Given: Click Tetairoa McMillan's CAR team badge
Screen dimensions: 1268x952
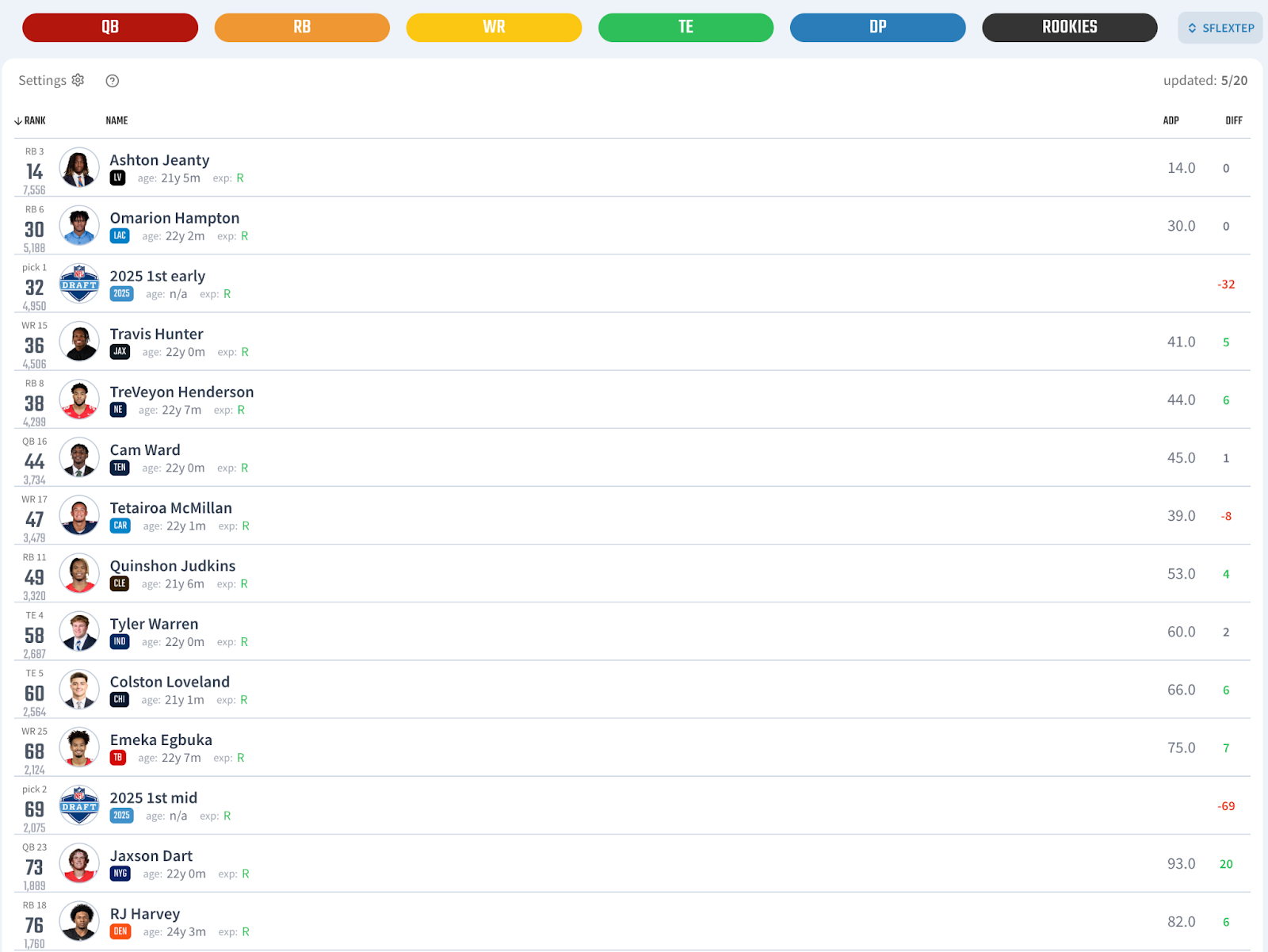Looking at the screenshot, I should pyautogui.click(x=120, y=526).
